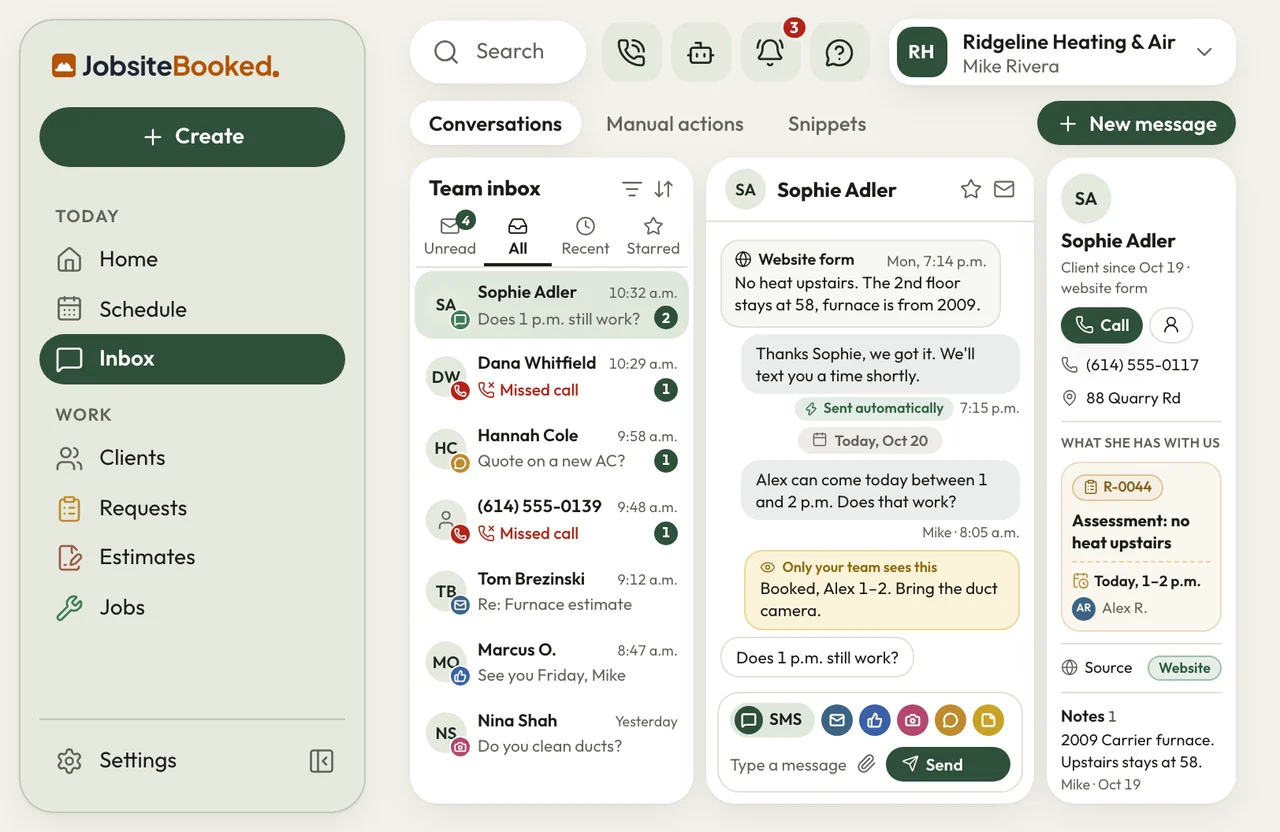Open Dana Whitfield missed call conversation

(x=552, y=376)
